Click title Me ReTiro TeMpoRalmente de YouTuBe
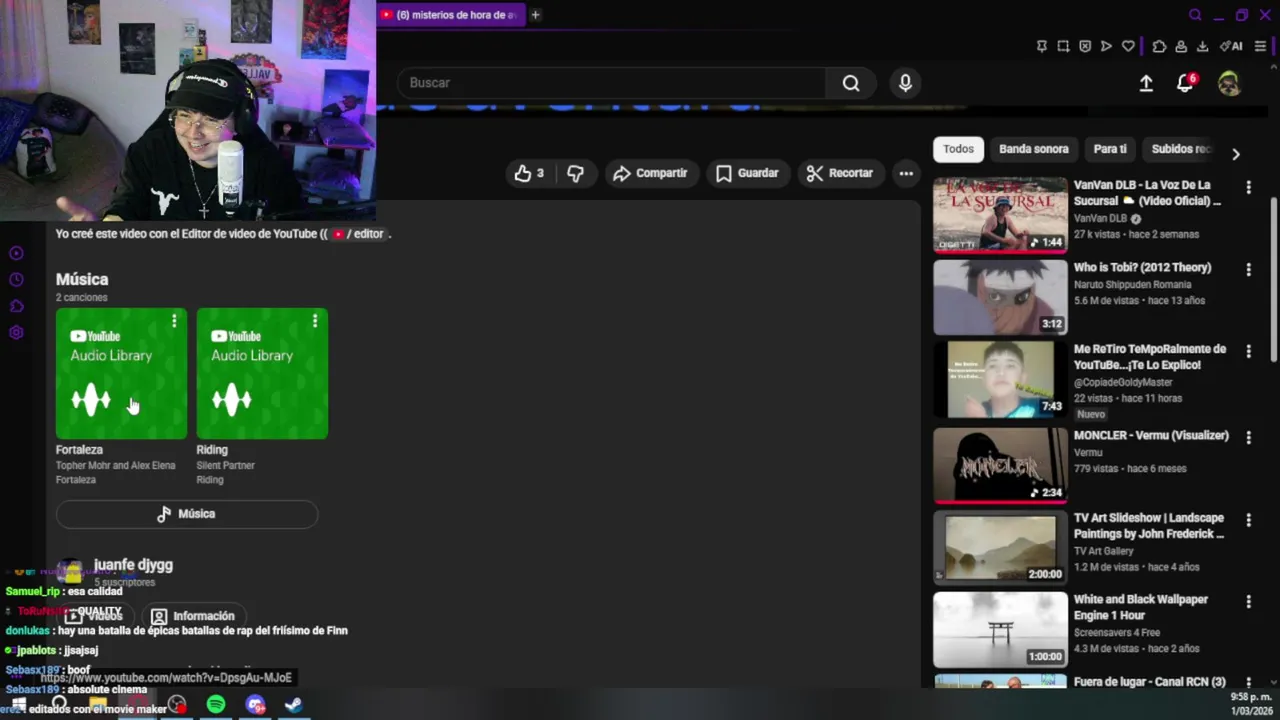This screenshot has height=720, width=1280. tap(1150, 357)
